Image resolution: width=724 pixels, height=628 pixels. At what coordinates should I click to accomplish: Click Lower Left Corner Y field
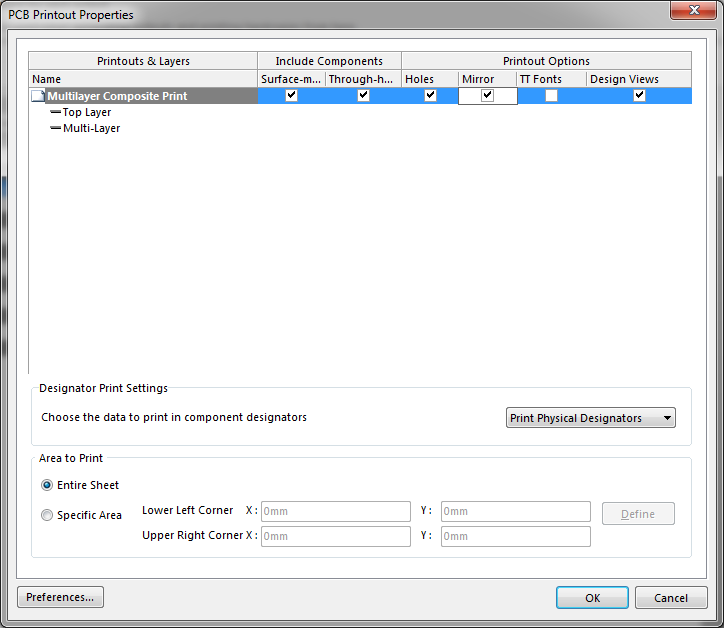[x=516, y=512]
